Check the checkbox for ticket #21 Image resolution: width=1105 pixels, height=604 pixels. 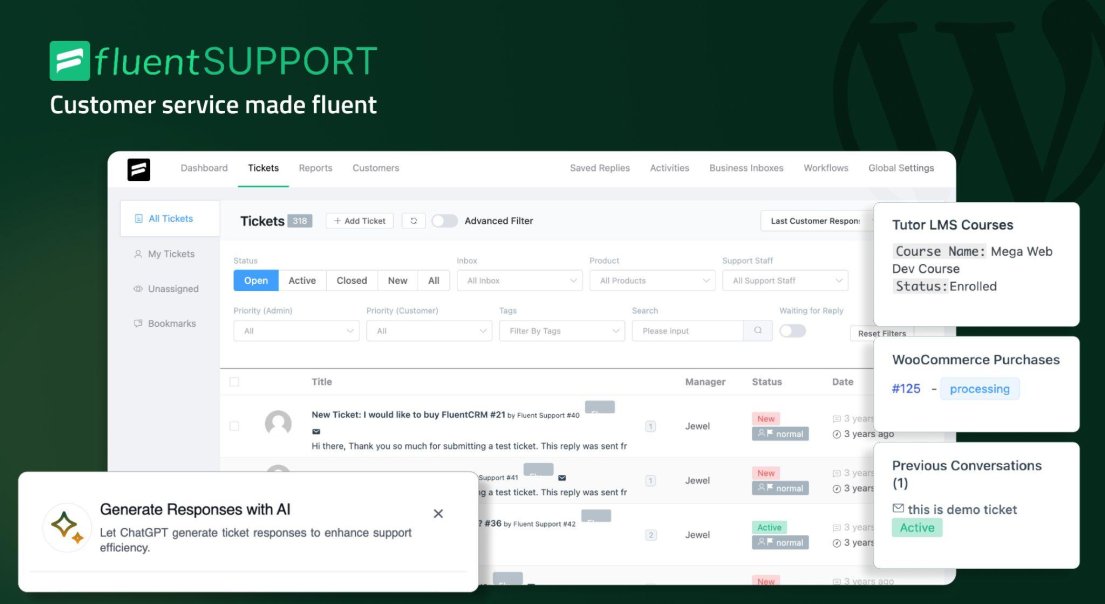tap(234, 426)
